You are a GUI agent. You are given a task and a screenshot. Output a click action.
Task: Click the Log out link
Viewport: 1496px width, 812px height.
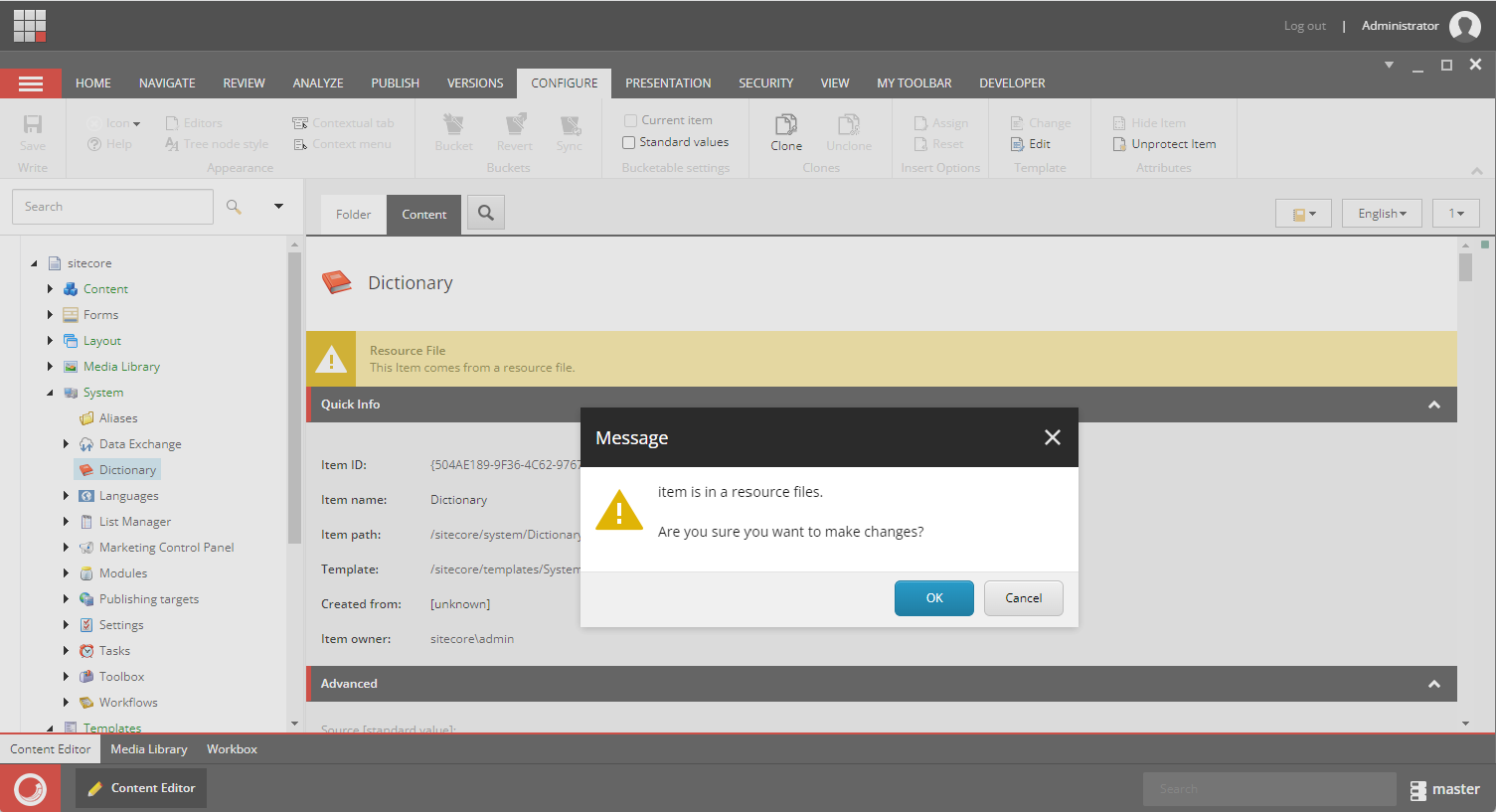[1304, 26]
